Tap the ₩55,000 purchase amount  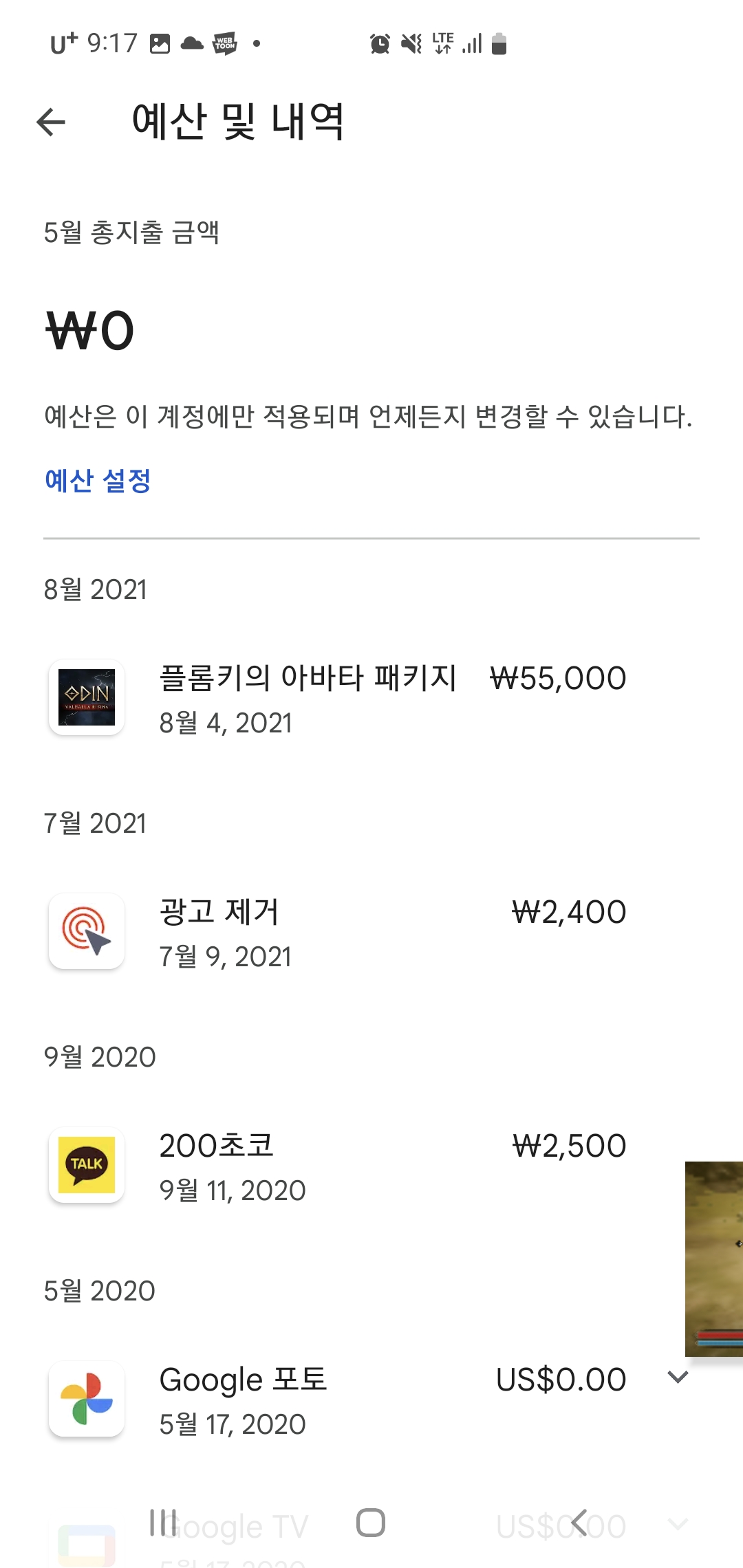pos(558,679)
